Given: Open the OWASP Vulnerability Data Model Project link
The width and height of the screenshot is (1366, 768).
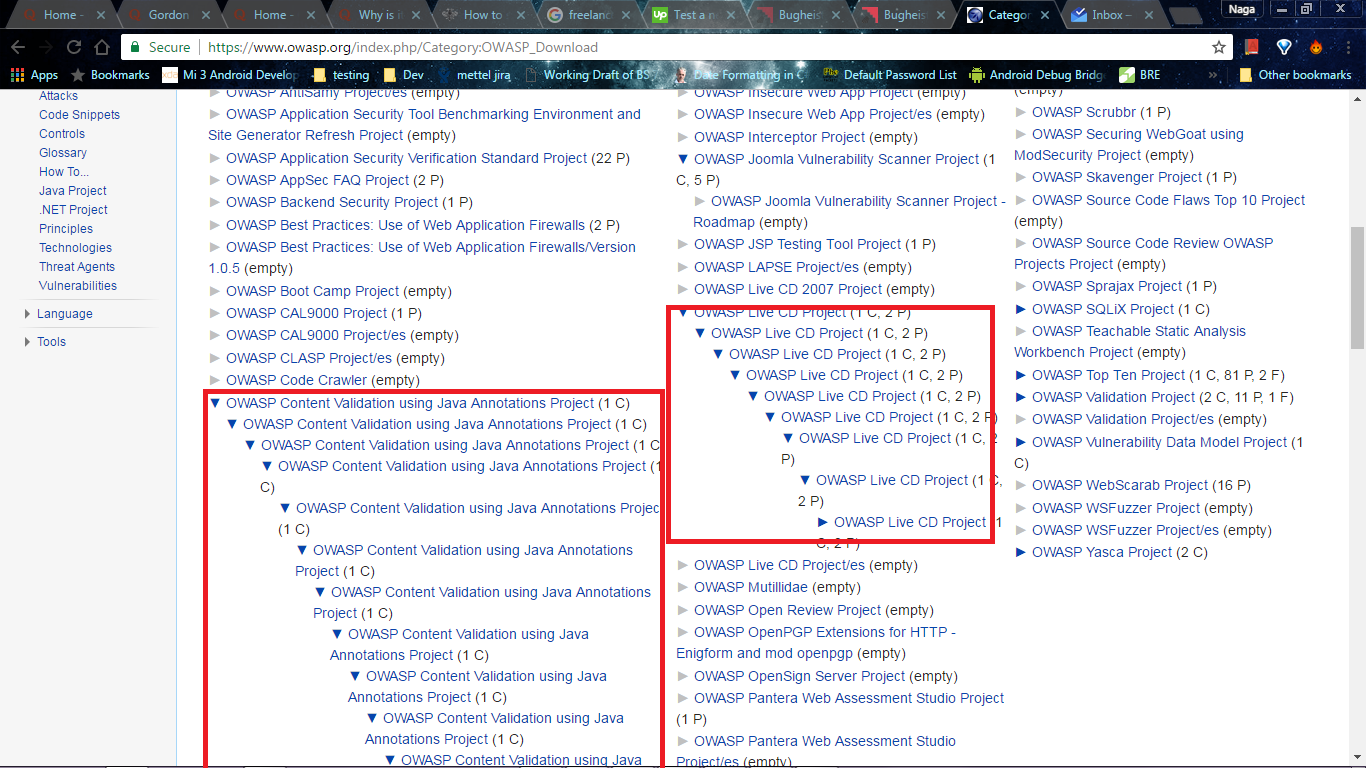Looking at the screenshot, I should tap(1160, 442).
